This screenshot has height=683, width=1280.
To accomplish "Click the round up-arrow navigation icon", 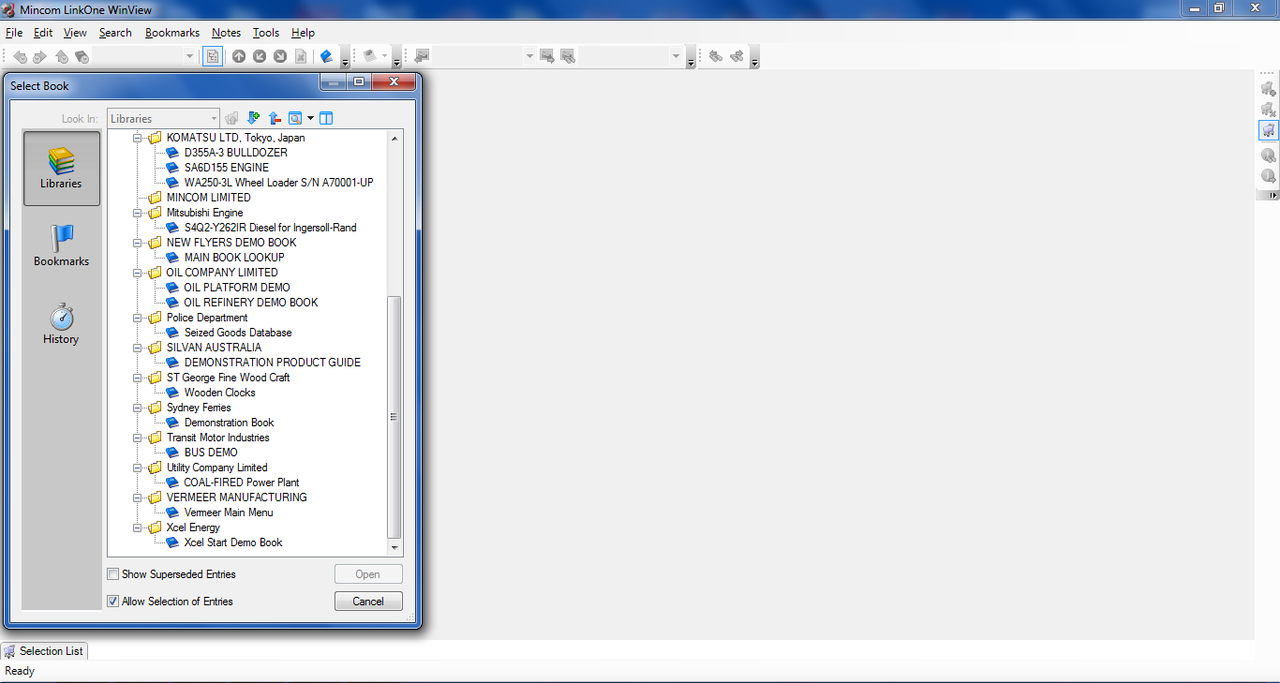I will pyautogui.click(x=239, y=56).
